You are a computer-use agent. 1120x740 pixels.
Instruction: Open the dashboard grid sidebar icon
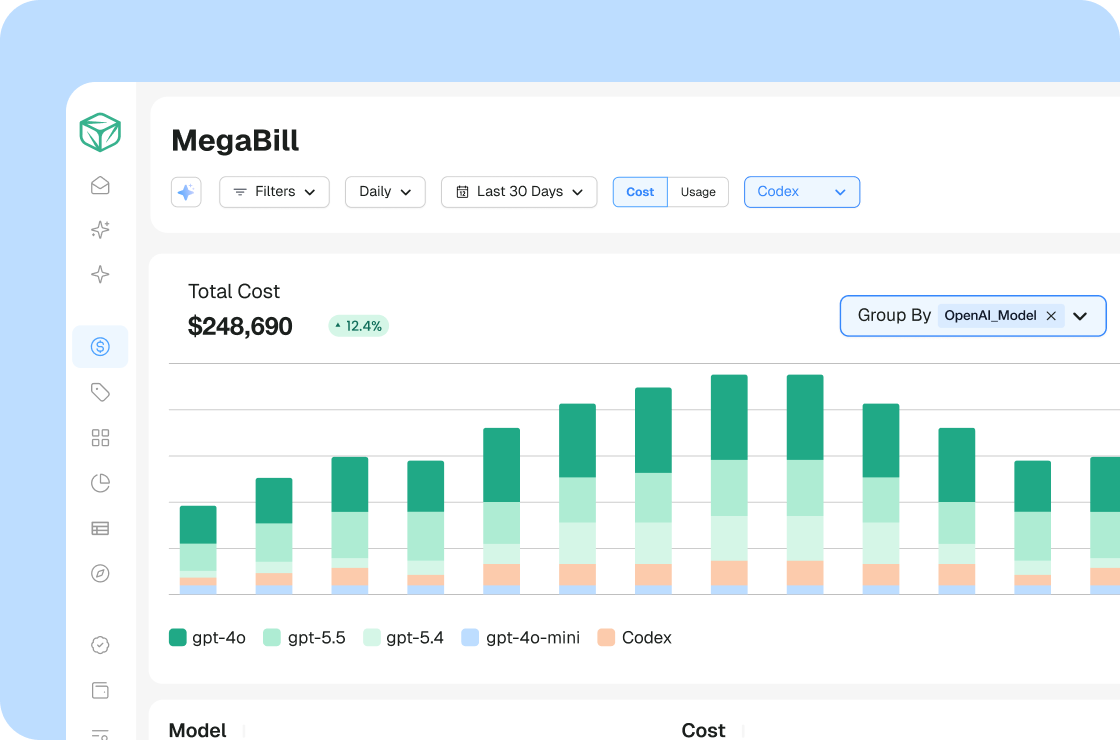[100, 438]
